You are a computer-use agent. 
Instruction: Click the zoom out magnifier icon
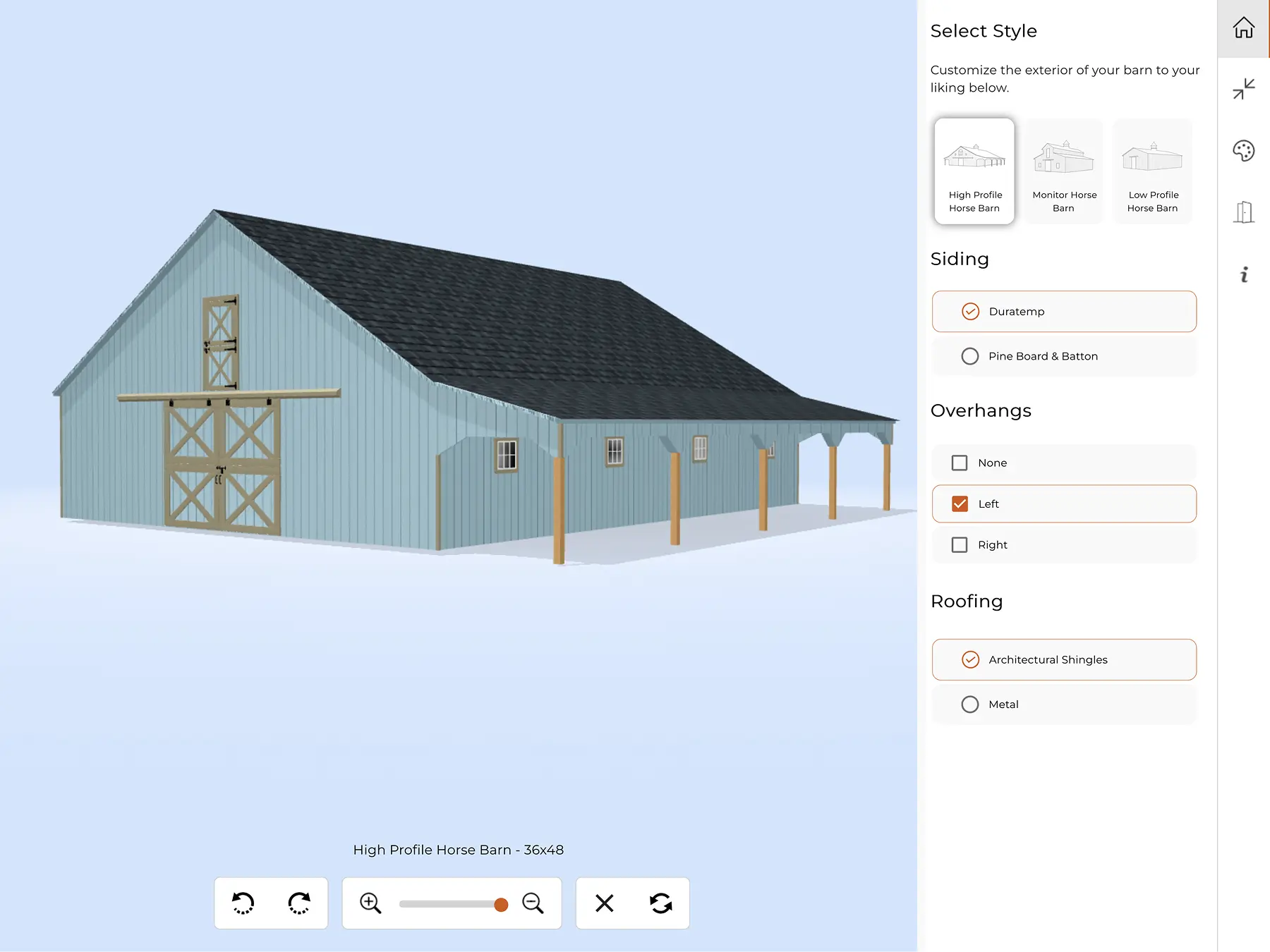533,903
